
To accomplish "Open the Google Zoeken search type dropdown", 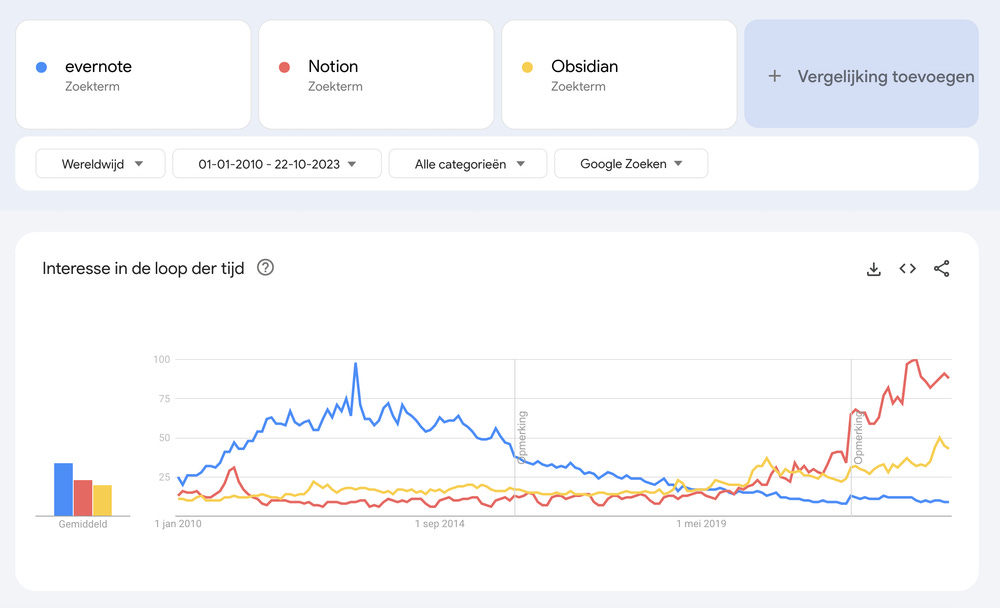I will click(x=630, y=164).
